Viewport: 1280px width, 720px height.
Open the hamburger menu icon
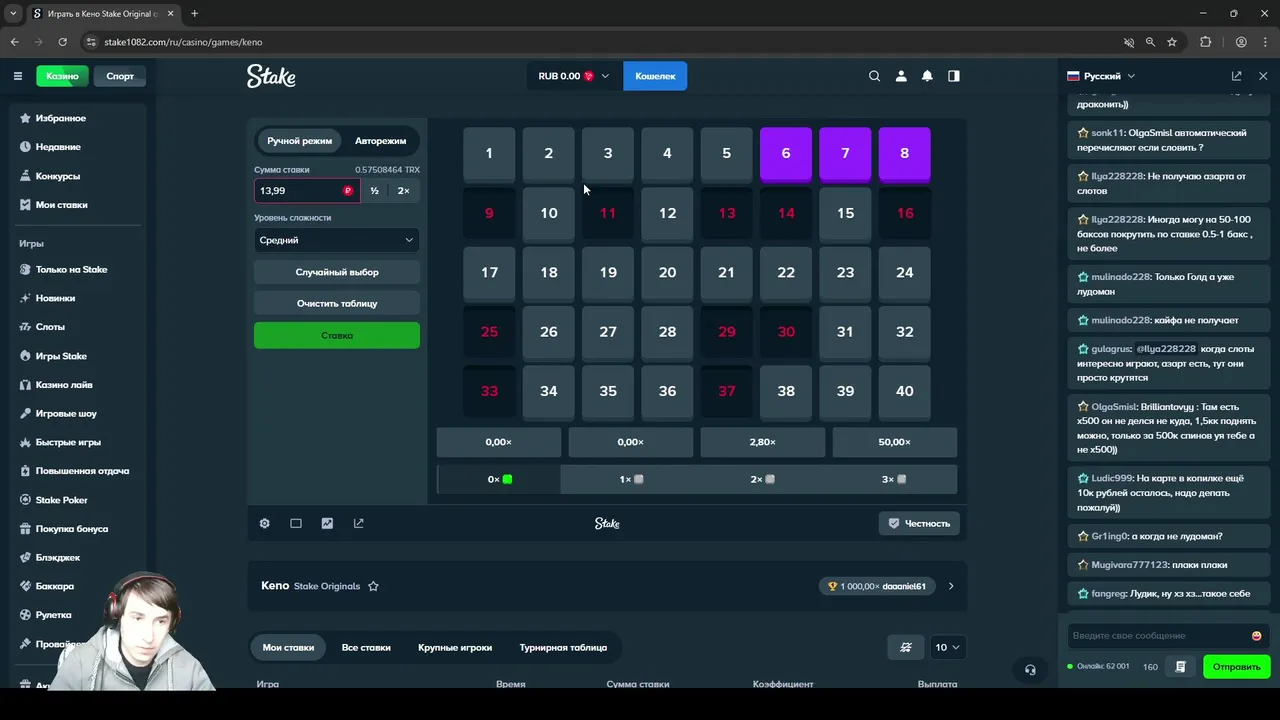[17, 76]
